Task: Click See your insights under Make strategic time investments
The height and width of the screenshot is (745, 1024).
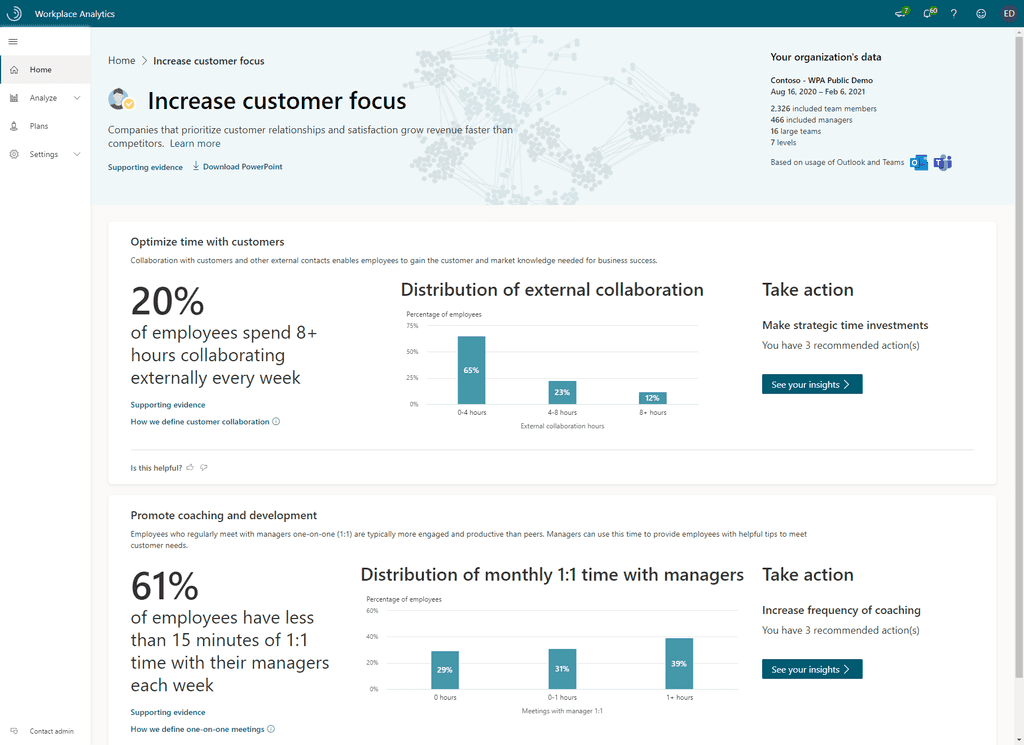Action: tap(811, 385)
